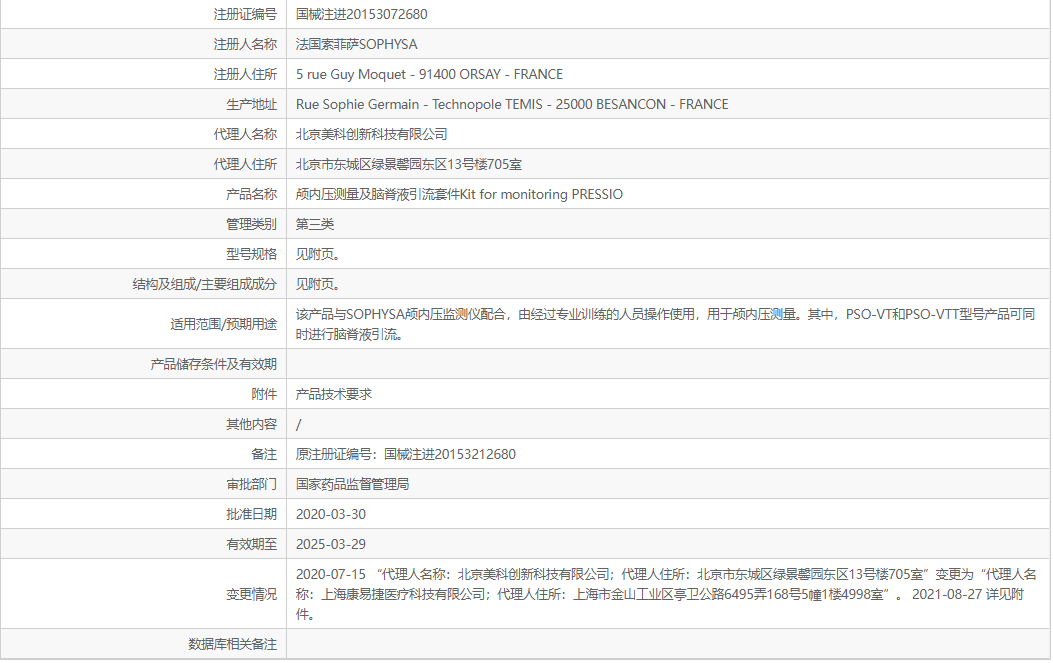Click the 批准日期 label
This screenshot has width=1053, height=663.
point(251,515)
